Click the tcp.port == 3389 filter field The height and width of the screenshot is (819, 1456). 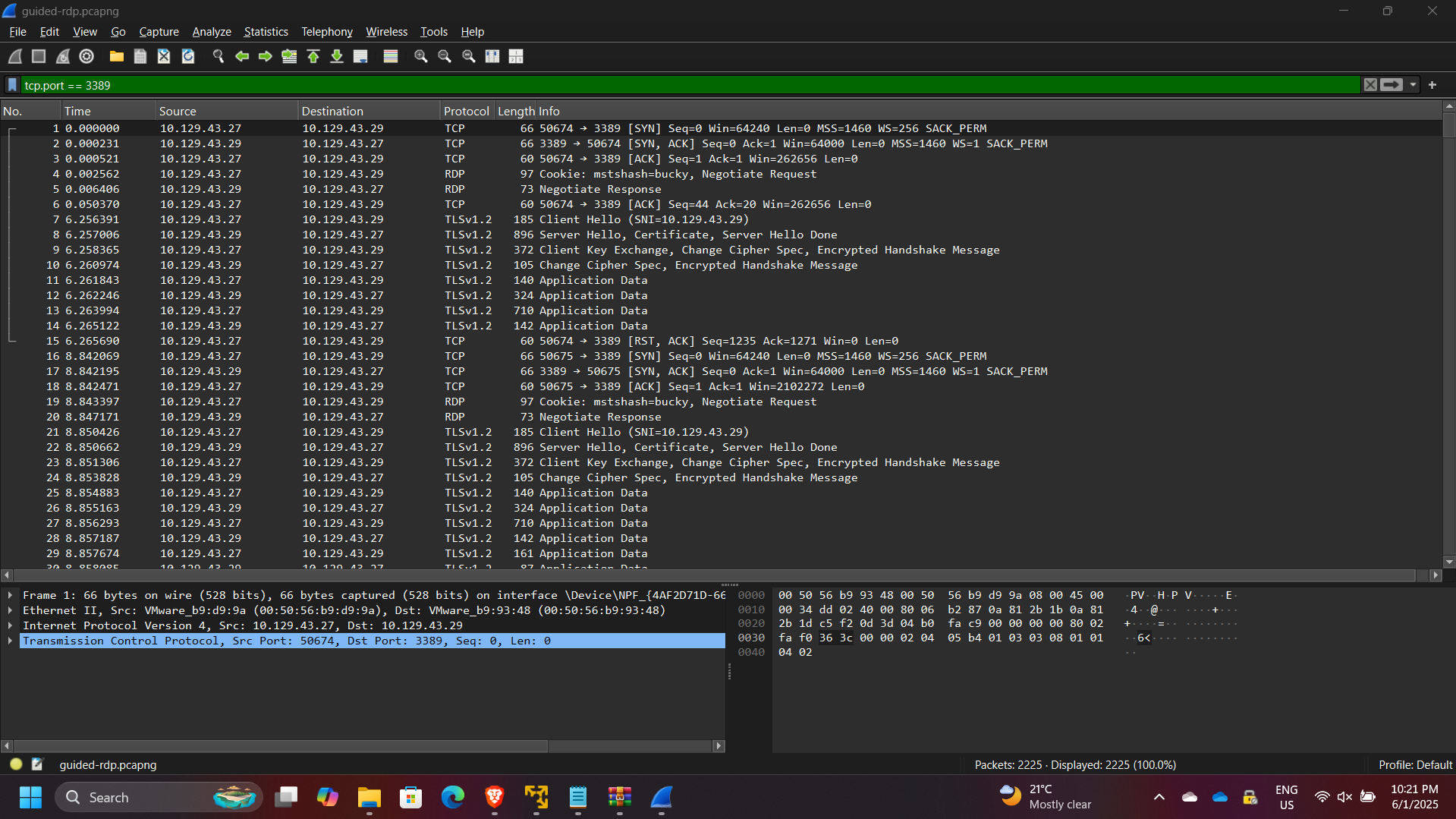[x=683, y=85]
